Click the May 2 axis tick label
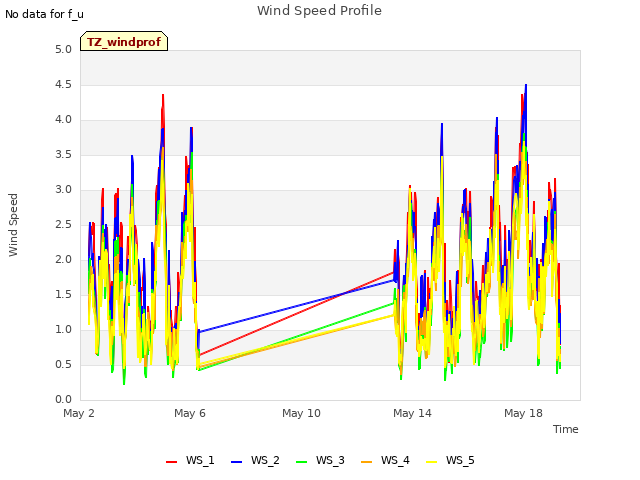Screen dimensions: 640x480 (79, 413)
